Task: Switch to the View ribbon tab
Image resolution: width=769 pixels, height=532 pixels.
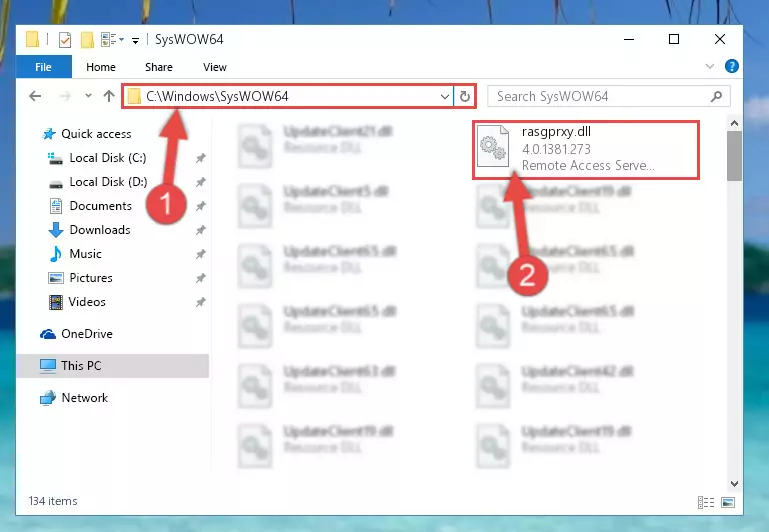Action: tap(215, 67)
